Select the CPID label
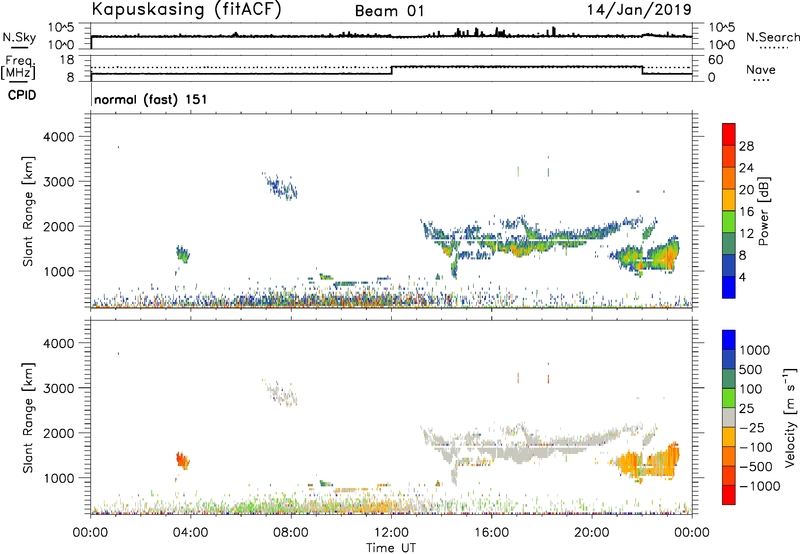Viewport: 800px width, 554px height. [22, 95]
